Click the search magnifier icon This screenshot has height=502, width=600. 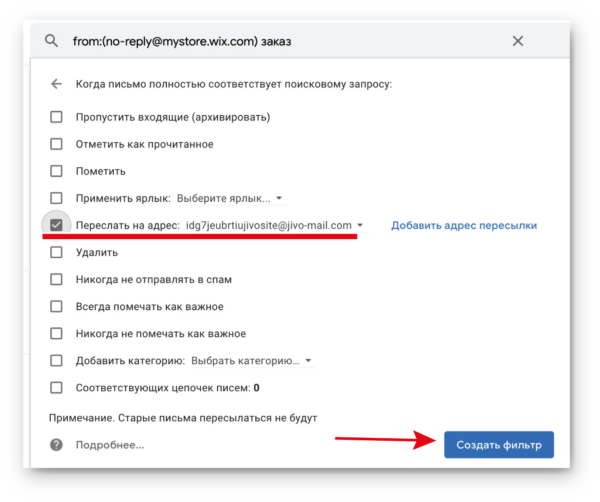click(52, 41)
